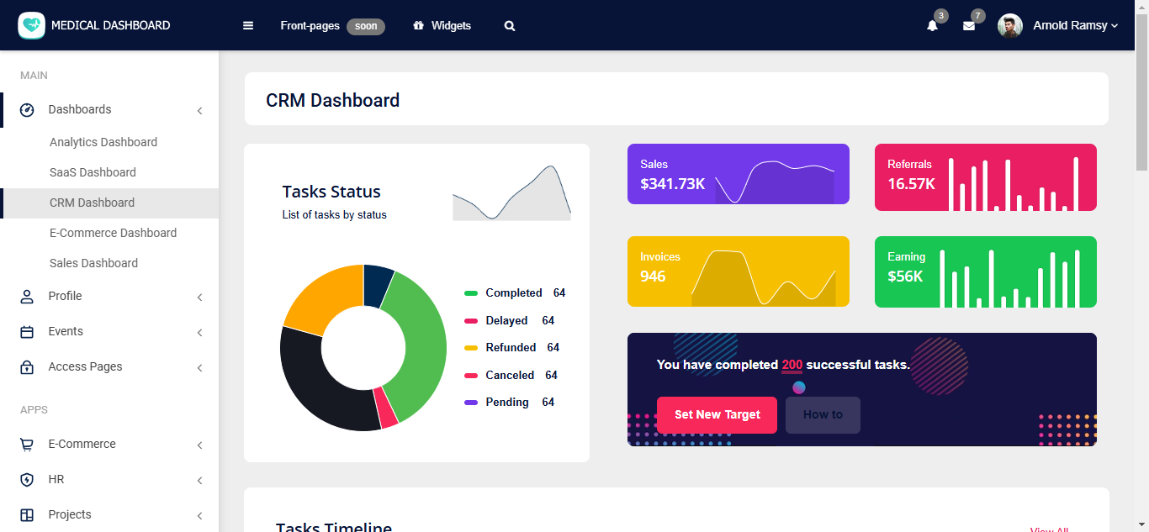The height and width of the screenshot is (532, 1149).
Task: Select SaaS Dashboard in the sidebar
Action: (93, 172)
